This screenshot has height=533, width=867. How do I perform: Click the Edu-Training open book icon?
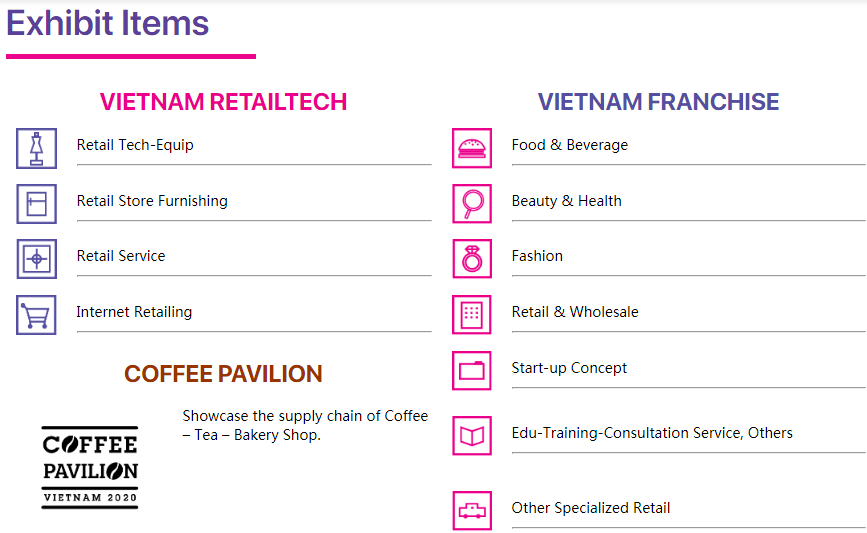click(x=471, y=436)
